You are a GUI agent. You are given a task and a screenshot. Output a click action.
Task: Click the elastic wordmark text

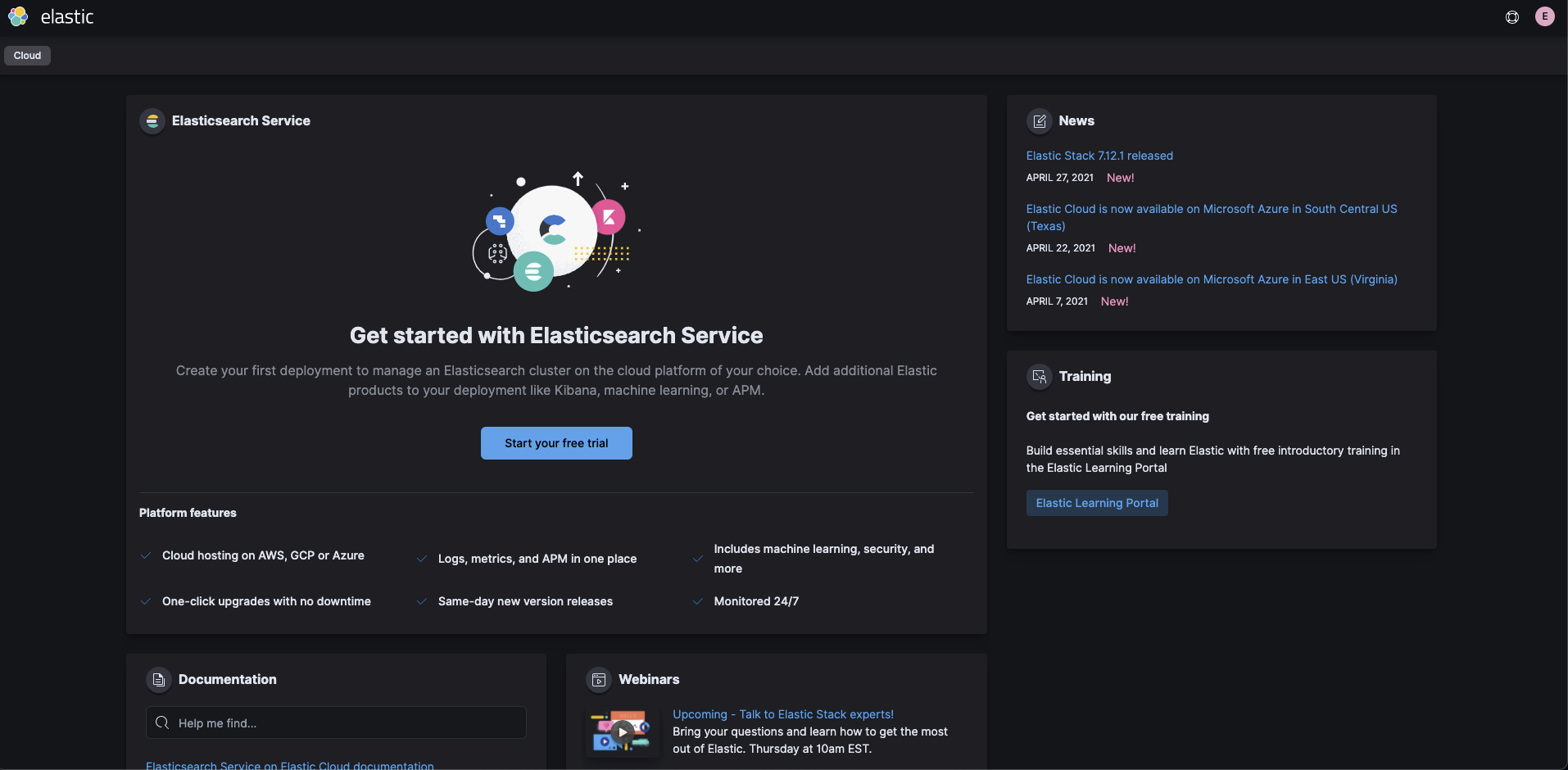pyautogui.click(x=67, y=17)
